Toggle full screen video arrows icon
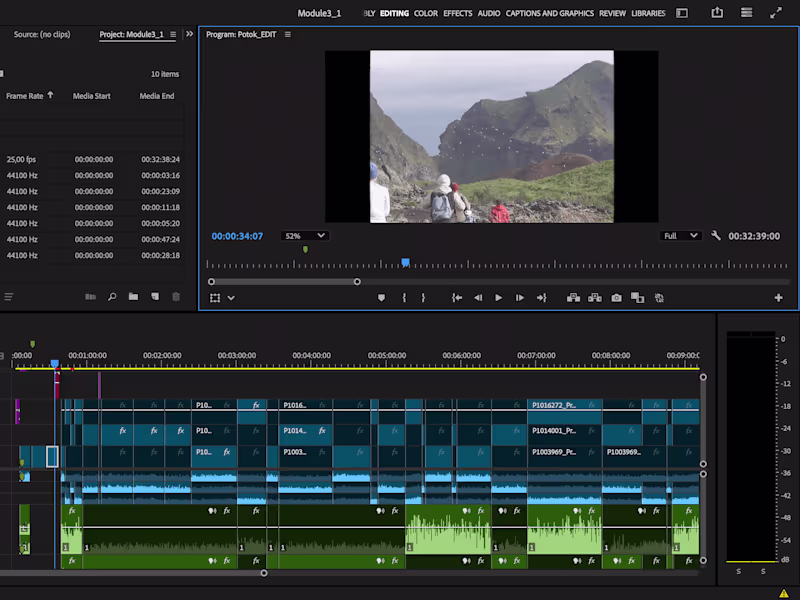This screenshot has height=600, width=800. 776,13
